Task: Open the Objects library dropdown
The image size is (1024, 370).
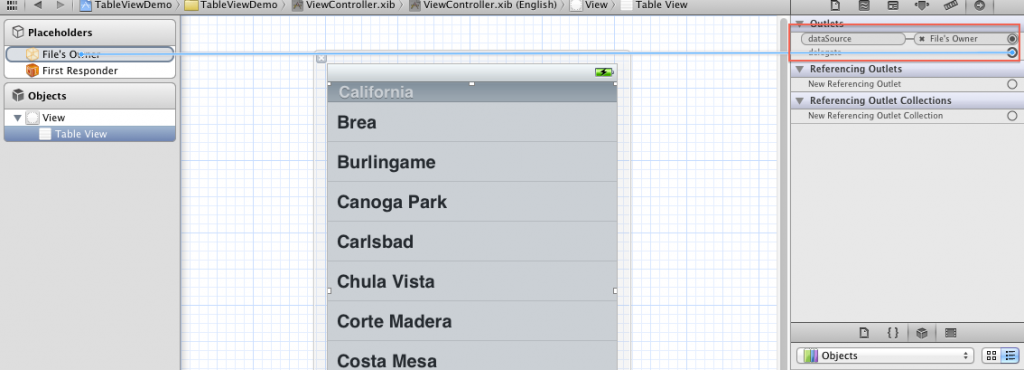Action: tap(885, 356)
